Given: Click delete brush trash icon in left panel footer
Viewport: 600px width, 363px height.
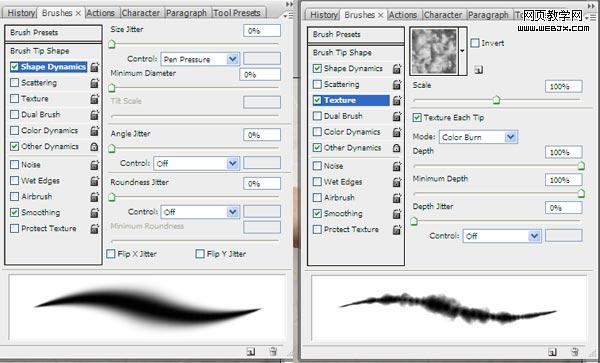Looking at the screenshot, I should (273, 351).
